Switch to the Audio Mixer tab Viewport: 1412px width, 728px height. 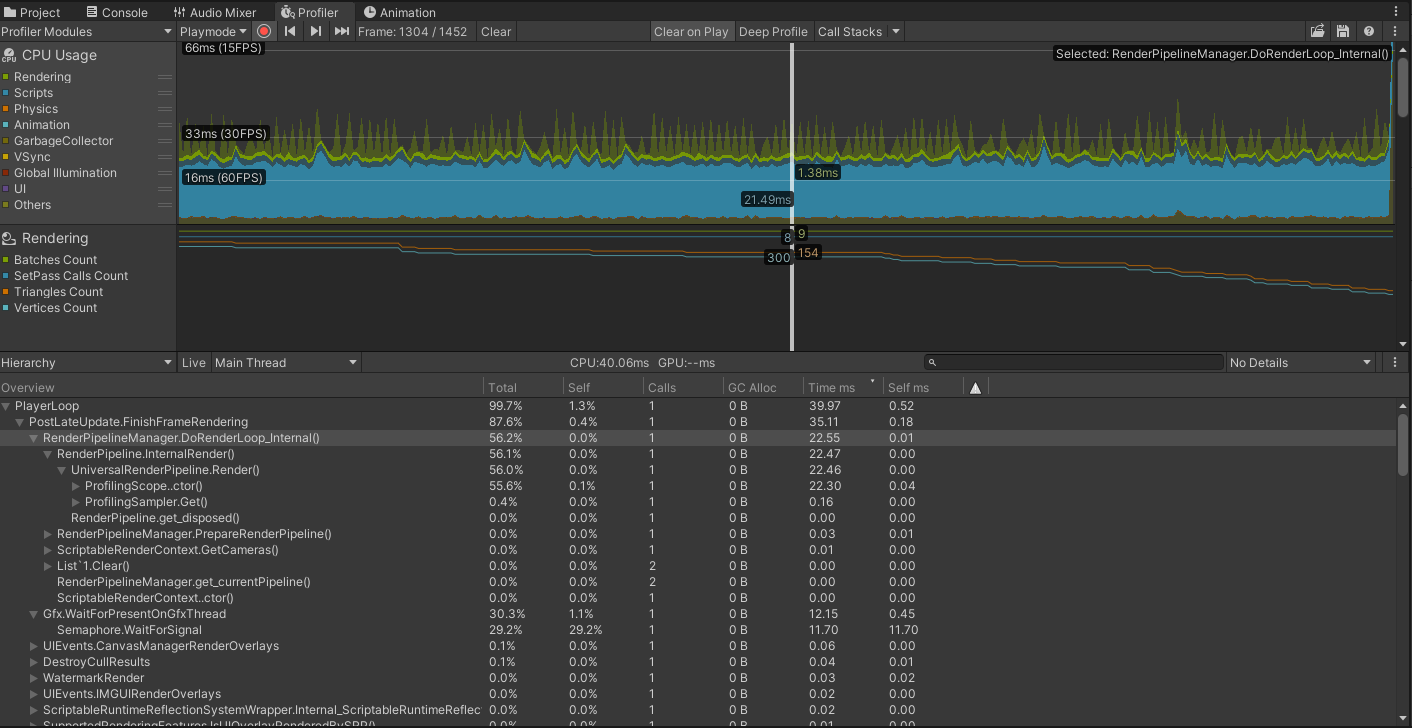(x=215, y=12)
